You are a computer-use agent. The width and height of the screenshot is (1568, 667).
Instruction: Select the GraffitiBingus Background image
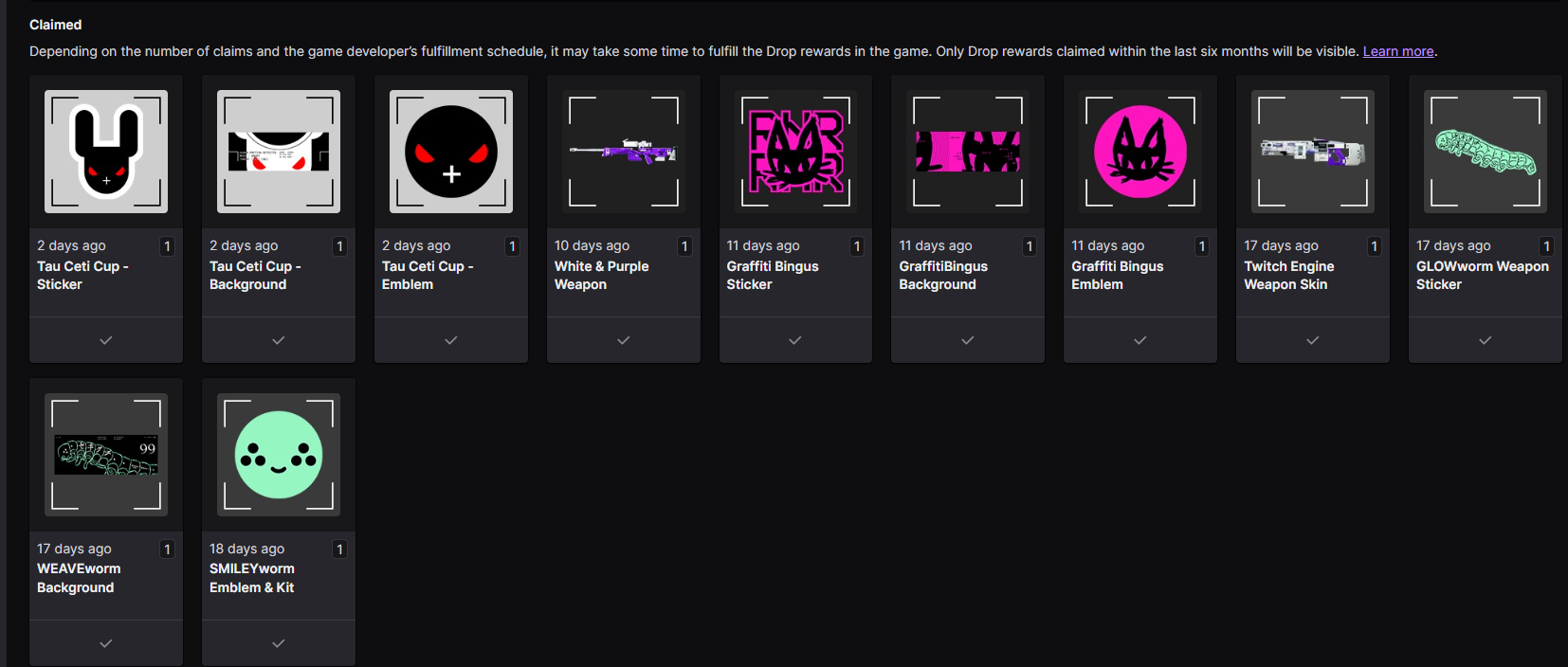coord(968,152)
